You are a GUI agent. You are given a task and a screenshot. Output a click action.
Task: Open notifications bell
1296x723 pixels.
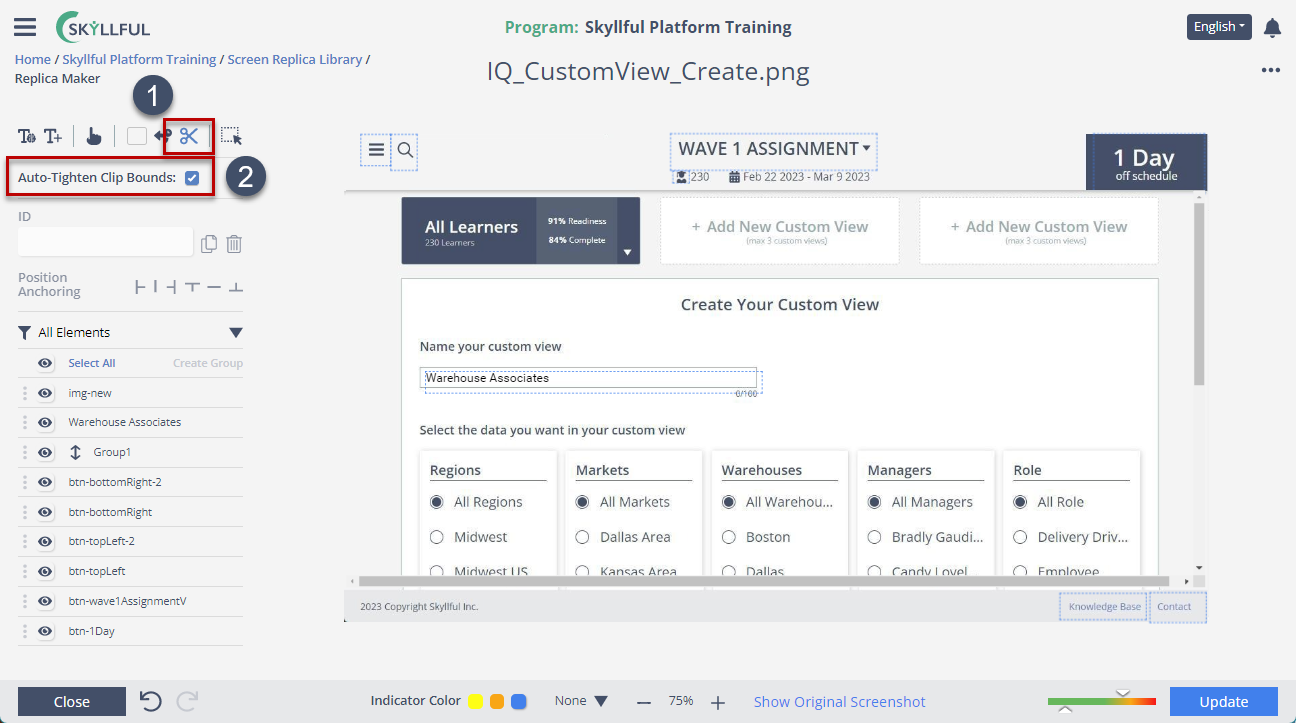[1272, 27]
